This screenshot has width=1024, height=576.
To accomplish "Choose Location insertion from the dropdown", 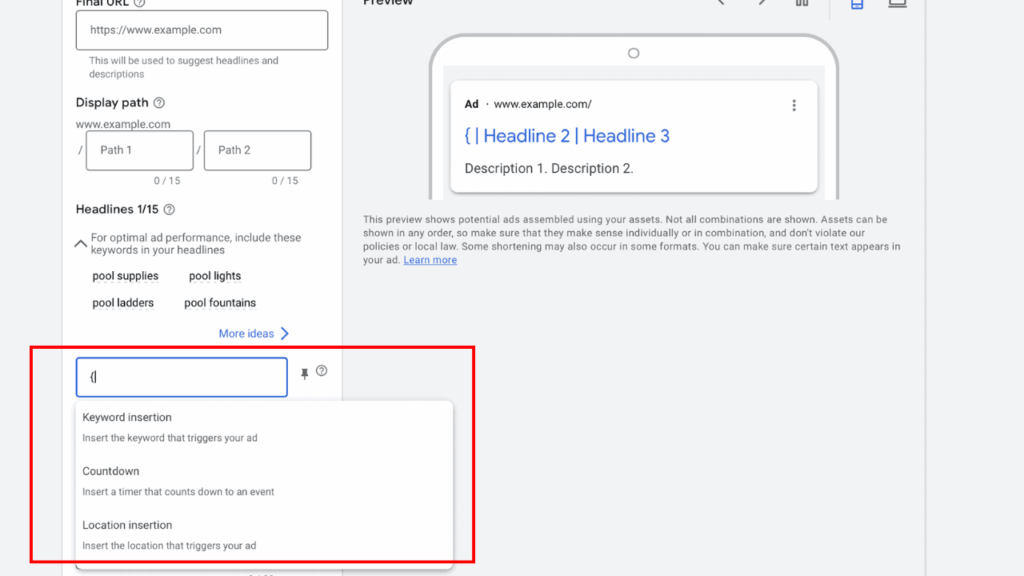I will click(264, 535).
